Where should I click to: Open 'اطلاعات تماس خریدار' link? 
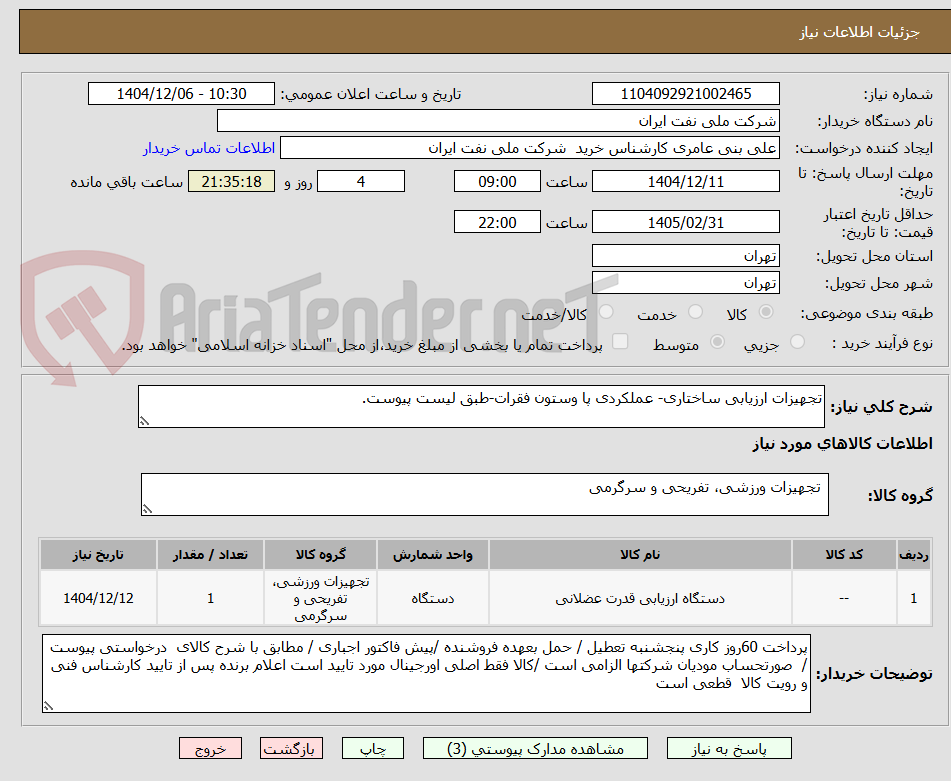[x=209, y=149]
